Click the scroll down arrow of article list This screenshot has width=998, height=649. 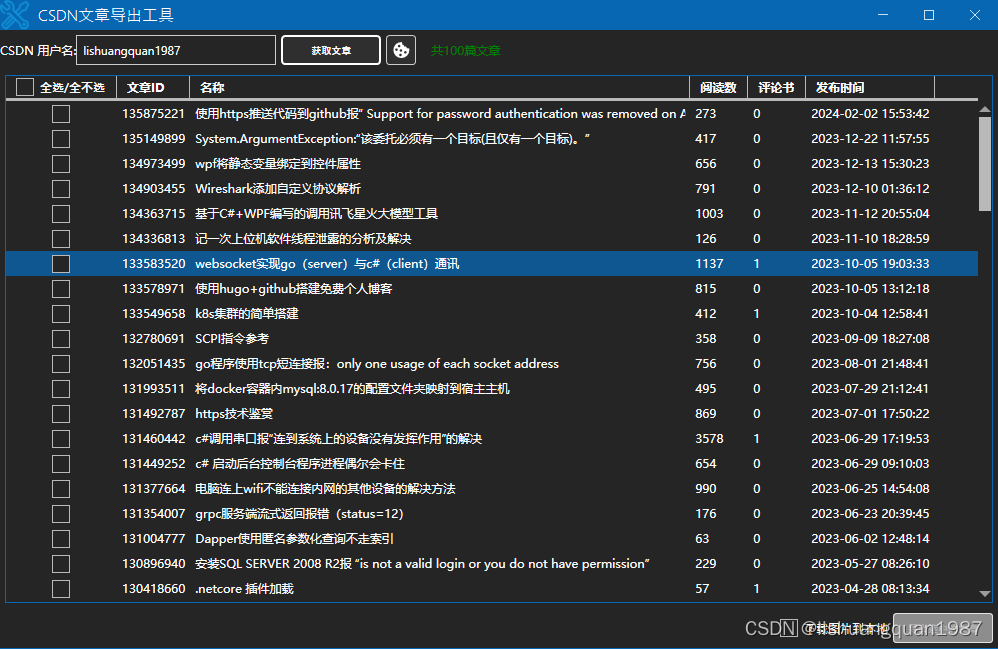coord(984,593)
